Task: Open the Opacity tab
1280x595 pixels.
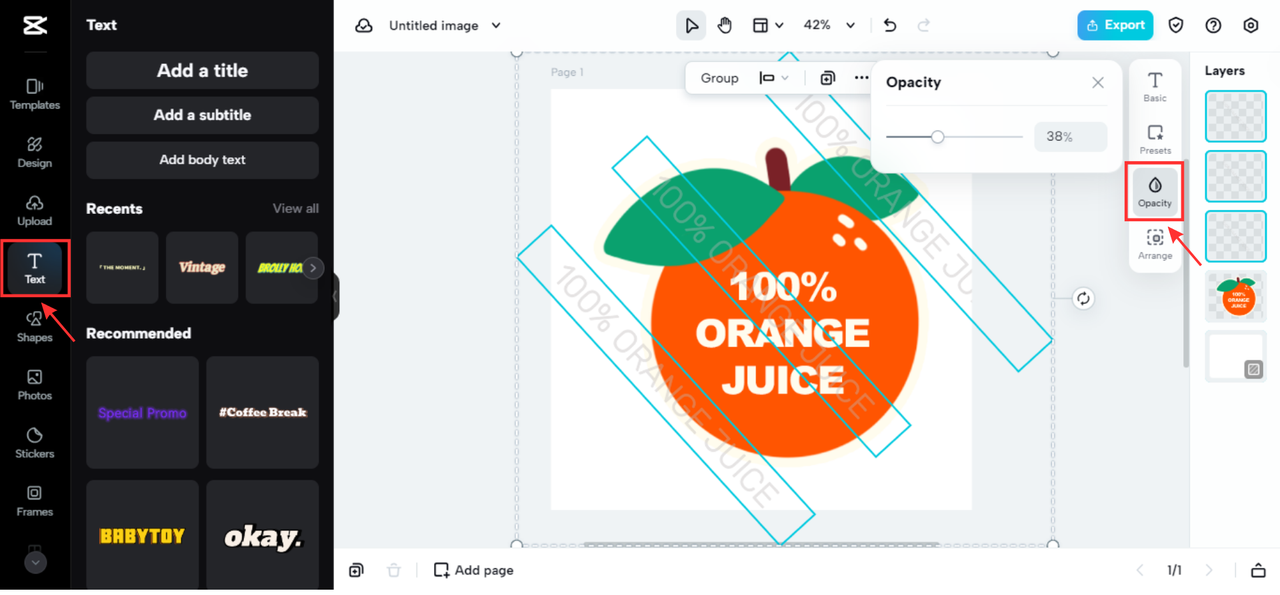Action: pyautogui.click(x=1155, y=191)
